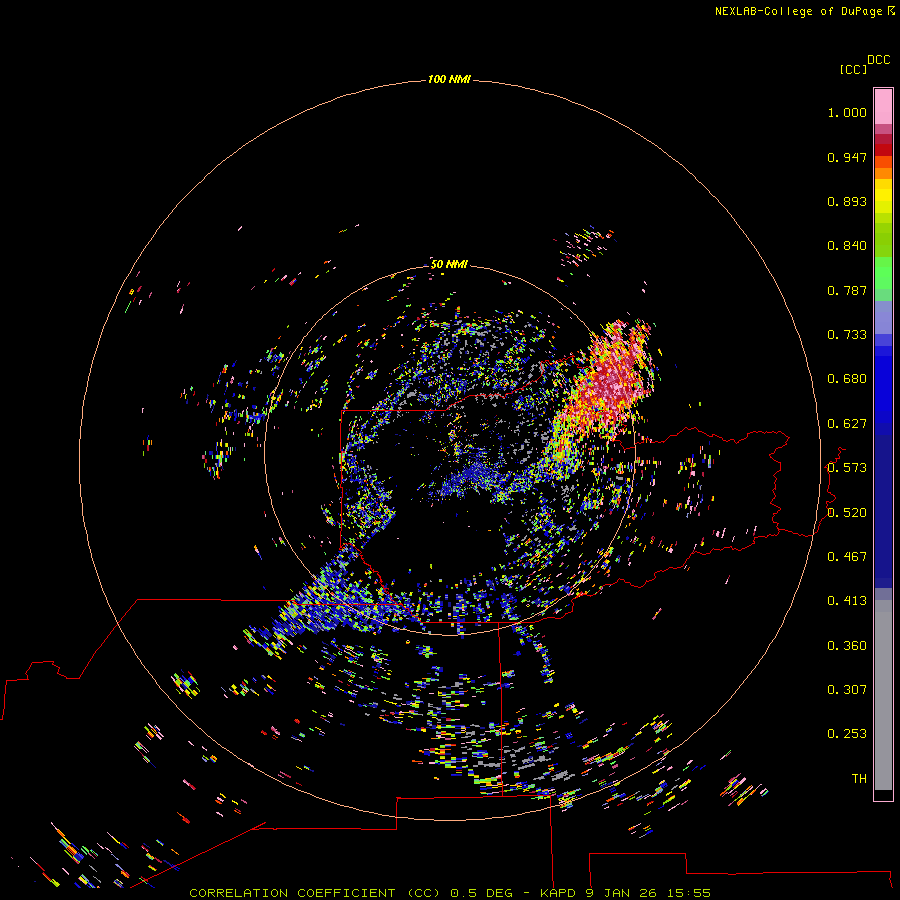Image resolution: width=900 pixels, height=900 pixels.
Task: Click the 0.467 scale value
Action: pos(847,557)
